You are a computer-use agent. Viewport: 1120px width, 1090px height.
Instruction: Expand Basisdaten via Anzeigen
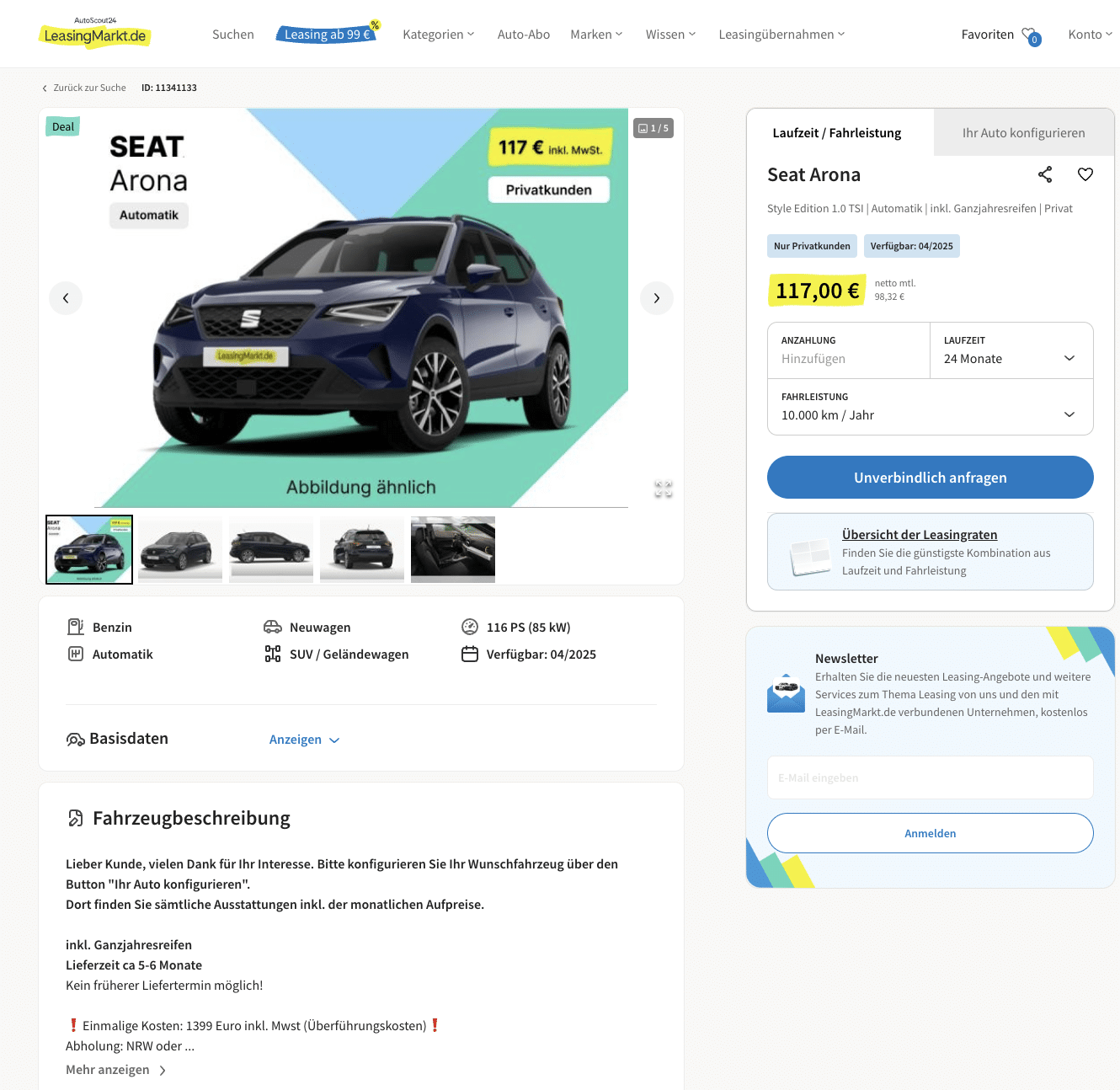tap(304, 740)
